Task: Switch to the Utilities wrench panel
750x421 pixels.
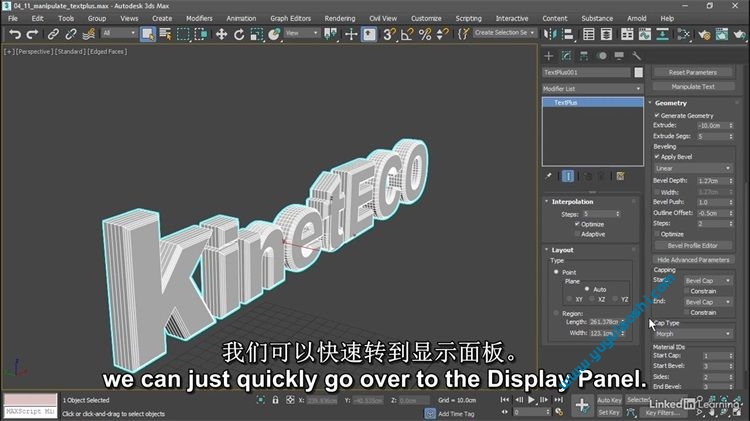Action: tap(636, 56)
